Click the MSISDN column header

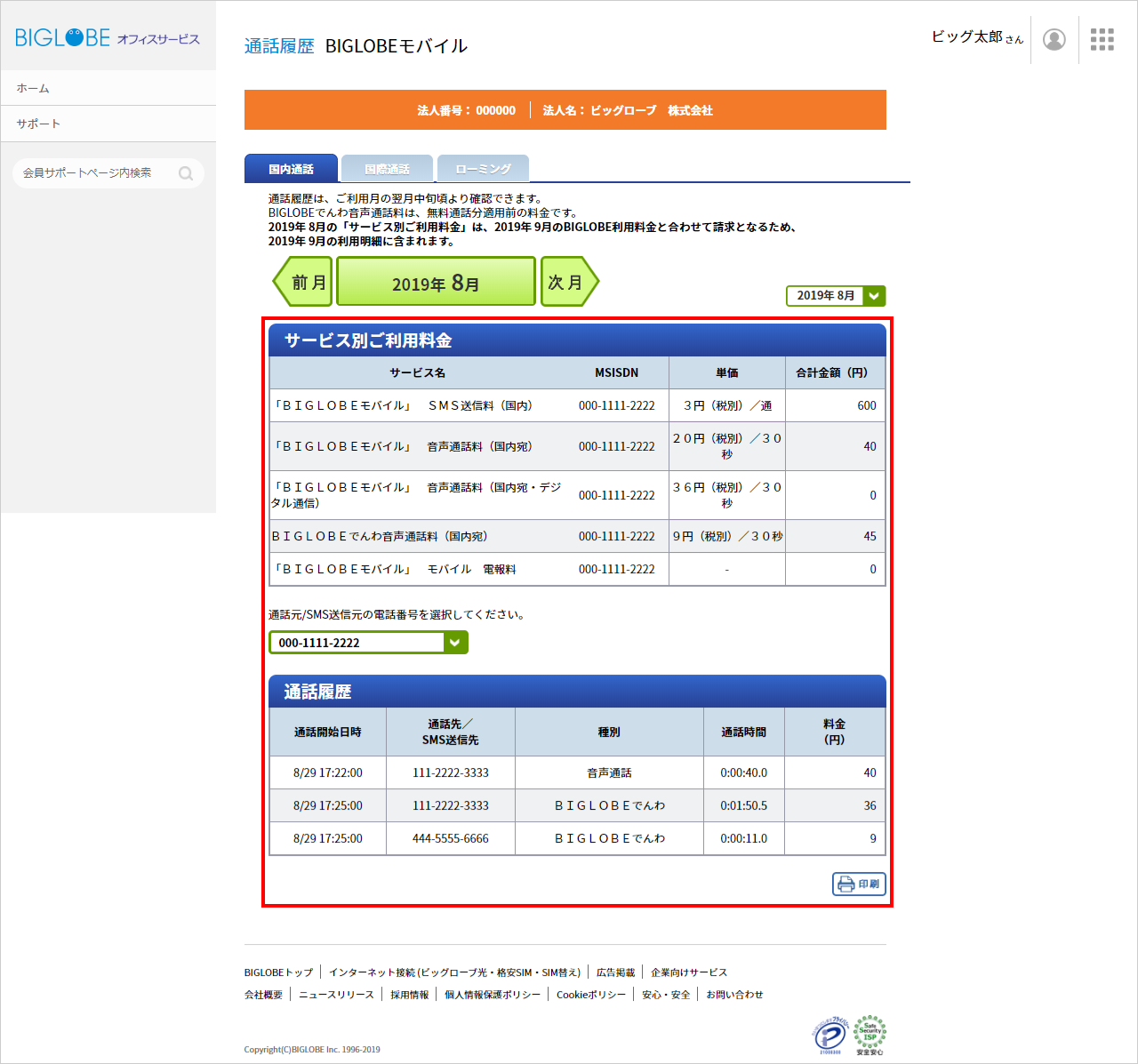(616, 372)
